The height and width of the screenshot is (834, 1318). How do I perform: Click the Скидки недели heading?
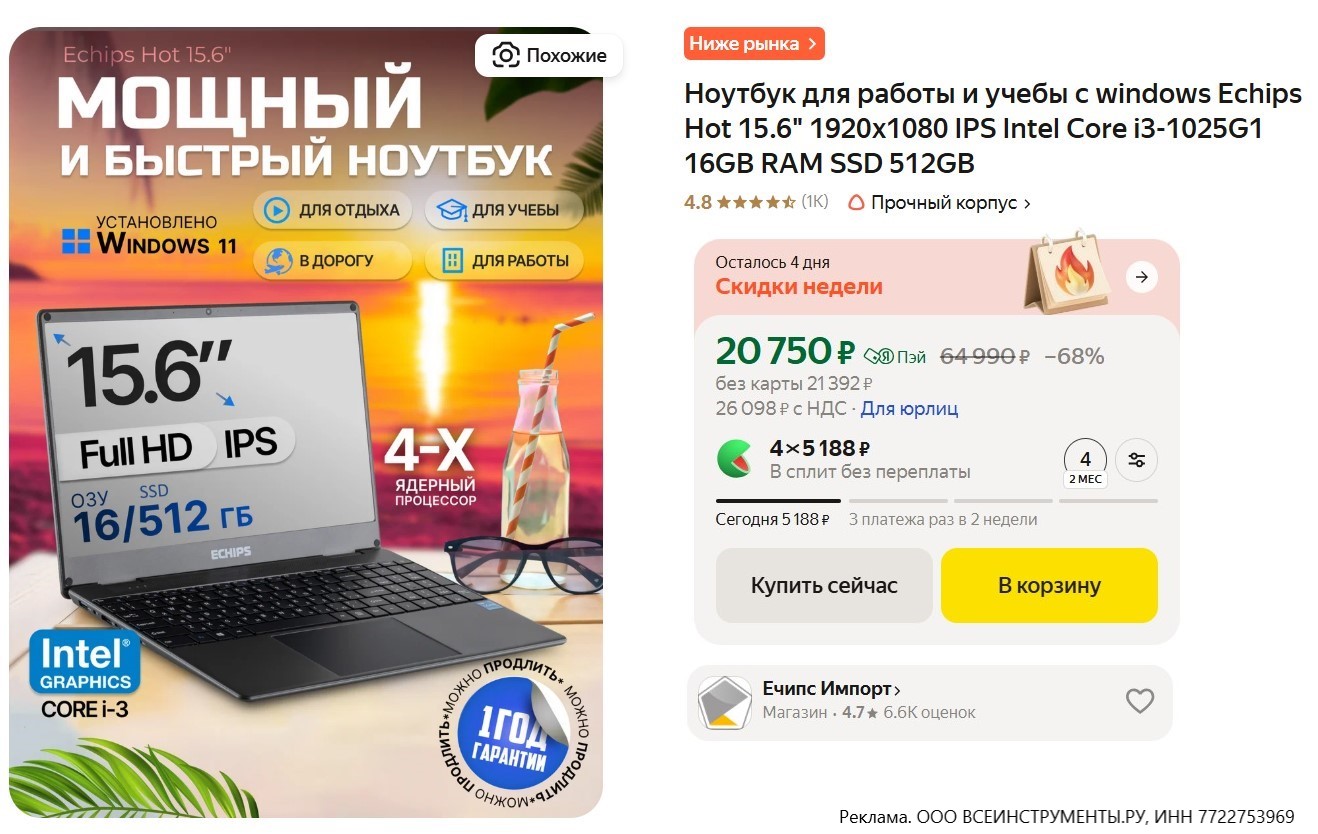coord(799,286)
